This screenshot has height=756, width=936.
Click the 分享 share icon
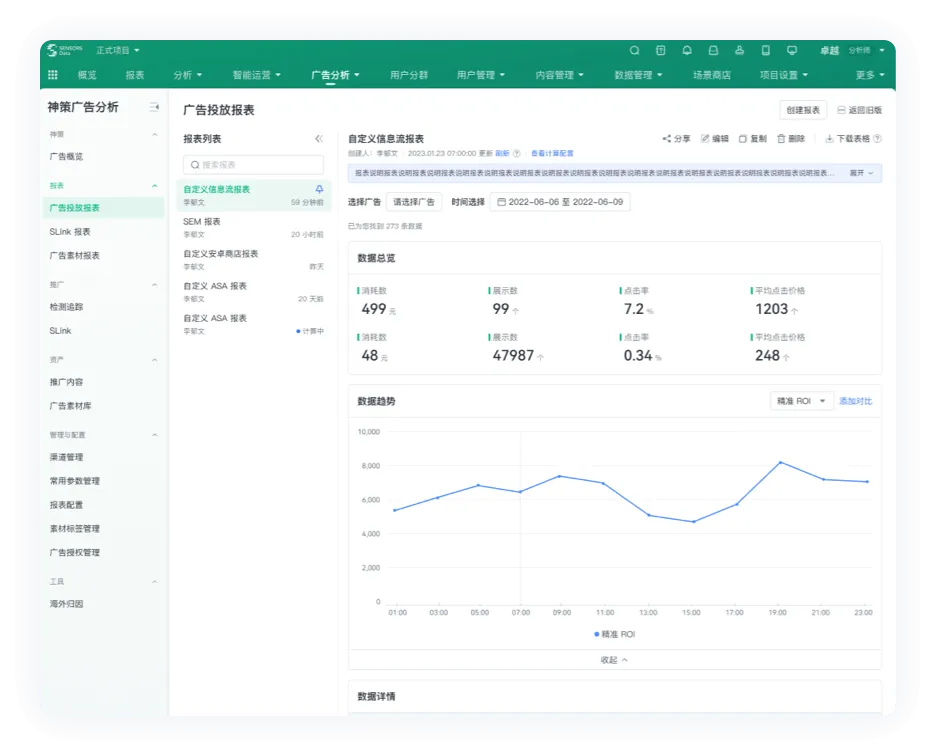pos(667,139)
